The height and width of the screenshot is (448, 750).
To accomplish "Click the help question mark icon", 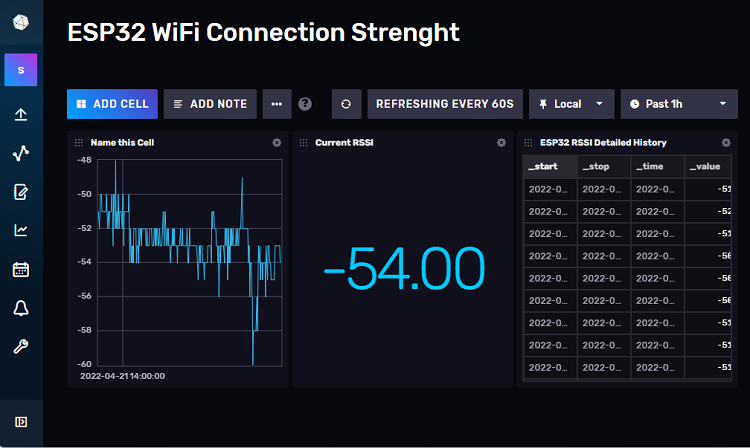I will pyautogui.click(x=305, y=104).
